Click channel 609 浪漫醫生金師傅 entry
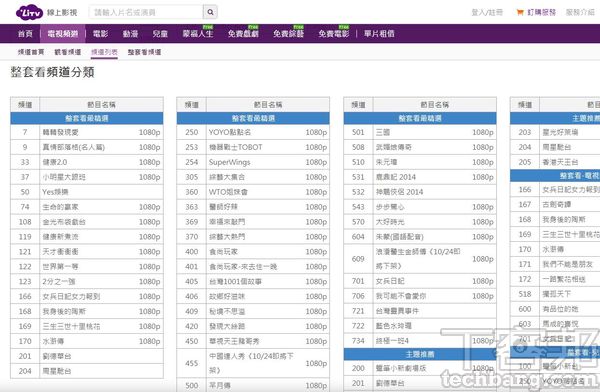600x392 pixels. [420, 259]
